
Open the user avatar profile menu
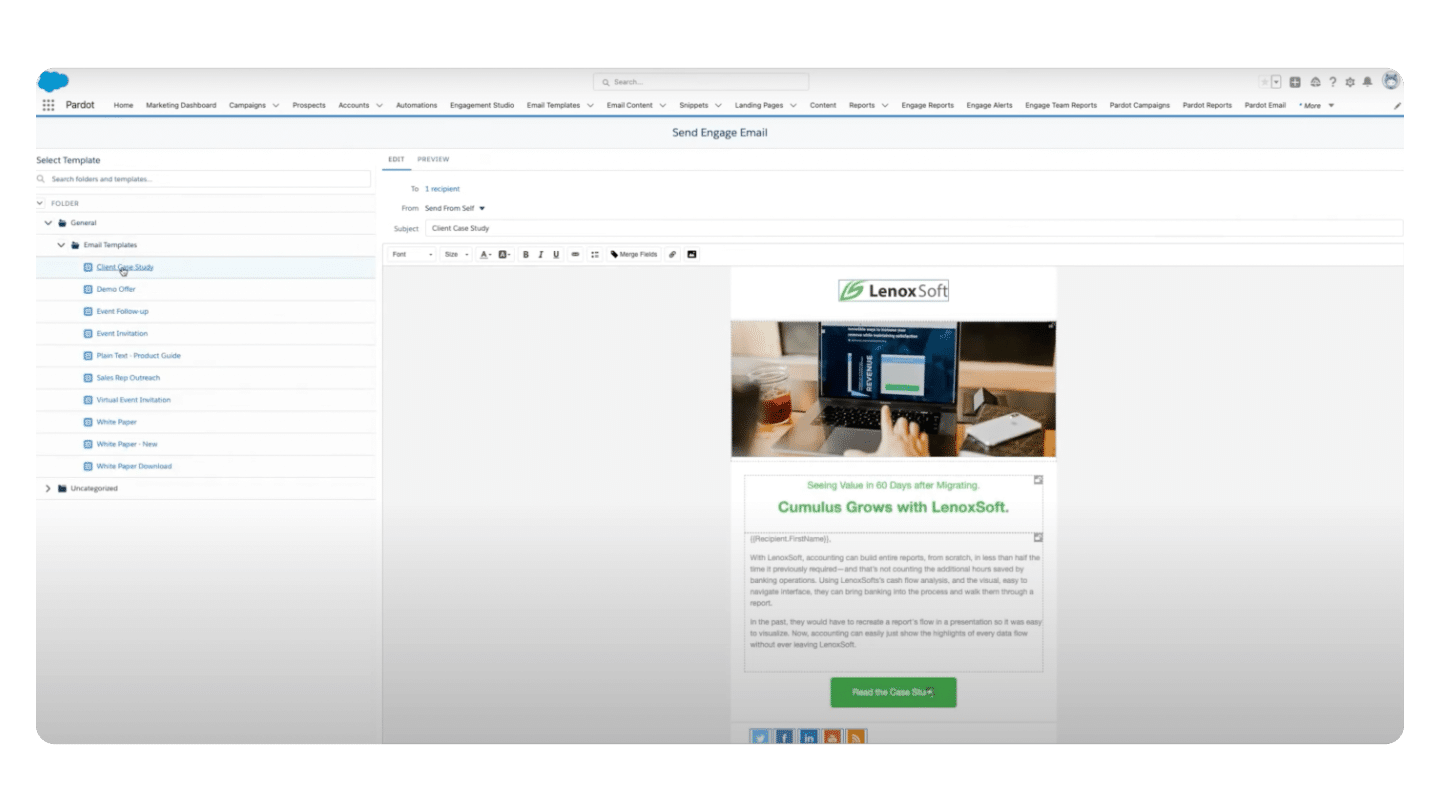click(1391, 81)
